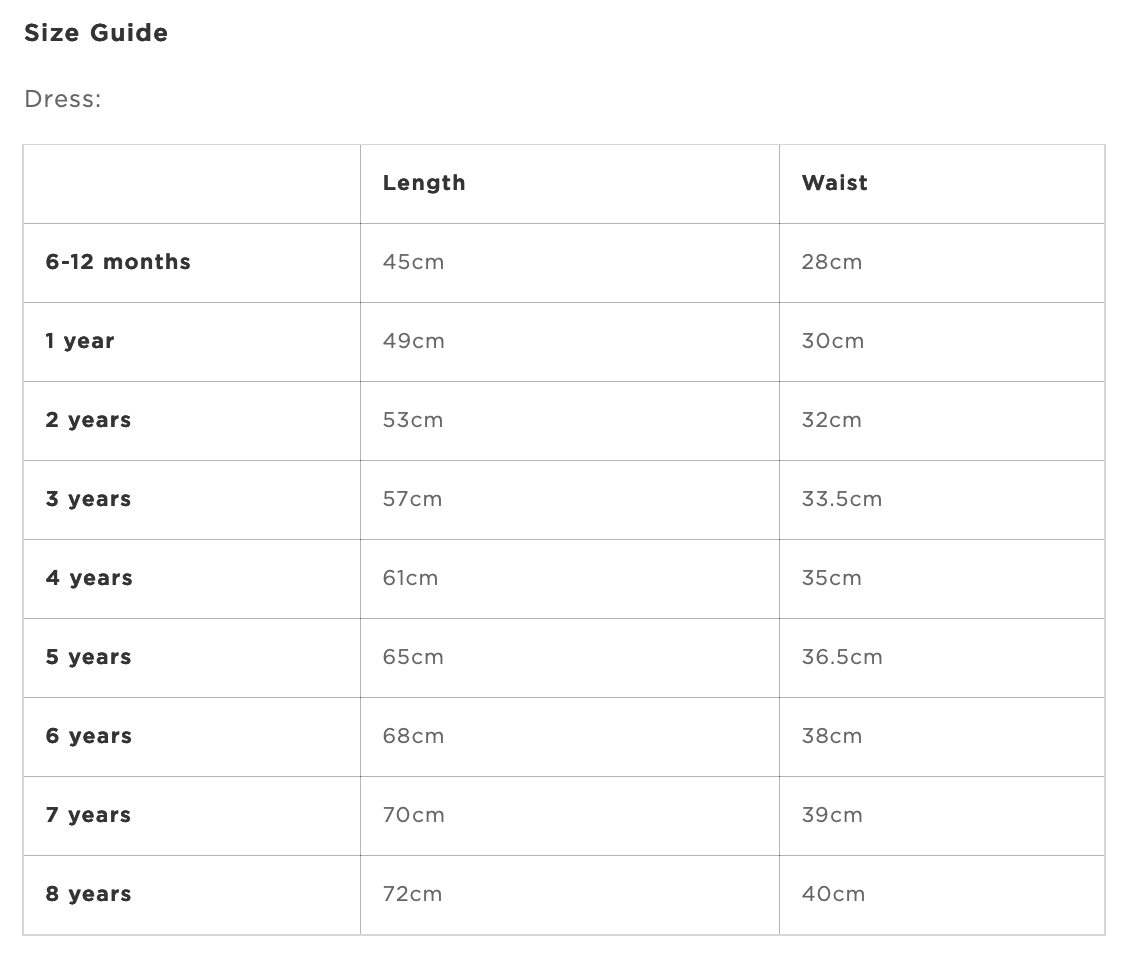Image resolution: width=1132 pixels, height=956 pixels.
Task: Click the 61cm length value
Action: 410,578
